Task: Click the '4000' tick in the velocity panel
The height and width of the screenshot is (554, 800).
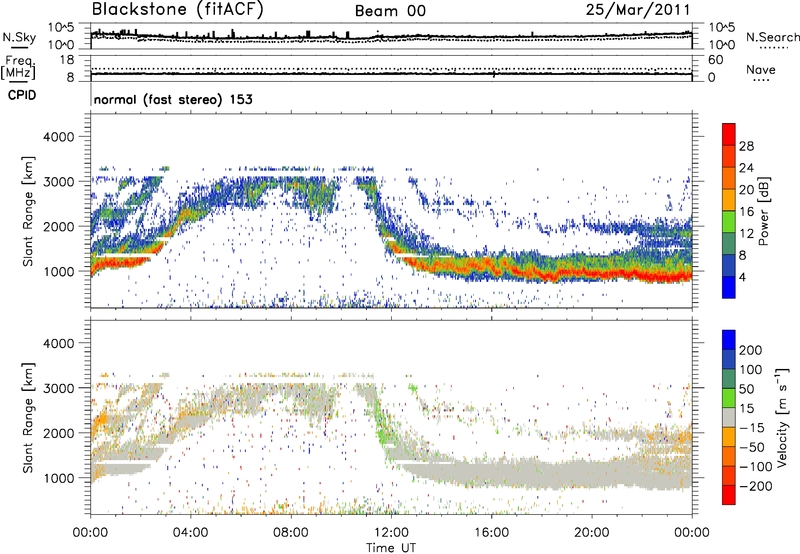Action: 58,343
